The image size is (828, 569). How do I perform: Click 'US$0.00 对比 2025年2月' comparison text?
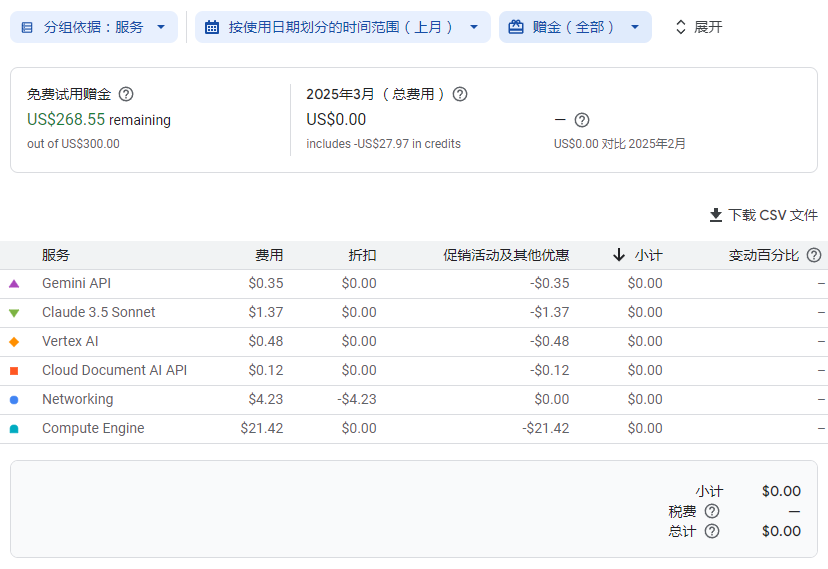[x=619, y=144]
